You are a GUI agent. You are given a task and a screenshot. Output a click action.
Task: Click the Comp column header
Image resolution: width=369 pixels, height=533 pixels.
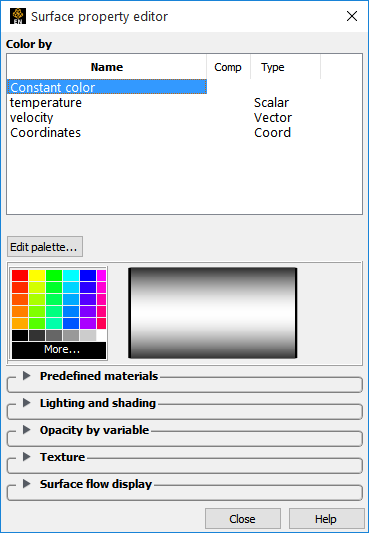point(228,67)
